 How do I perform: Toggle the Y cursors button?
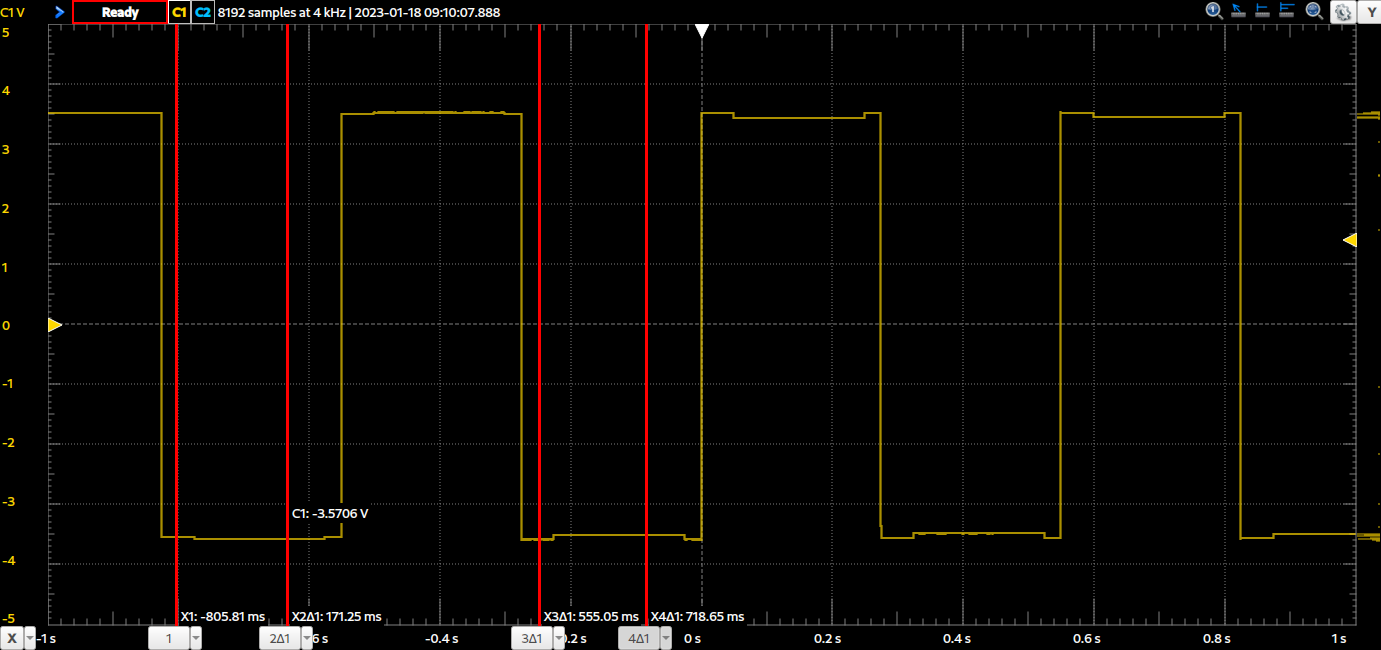pyautogui.click(x=1368, y=12)
